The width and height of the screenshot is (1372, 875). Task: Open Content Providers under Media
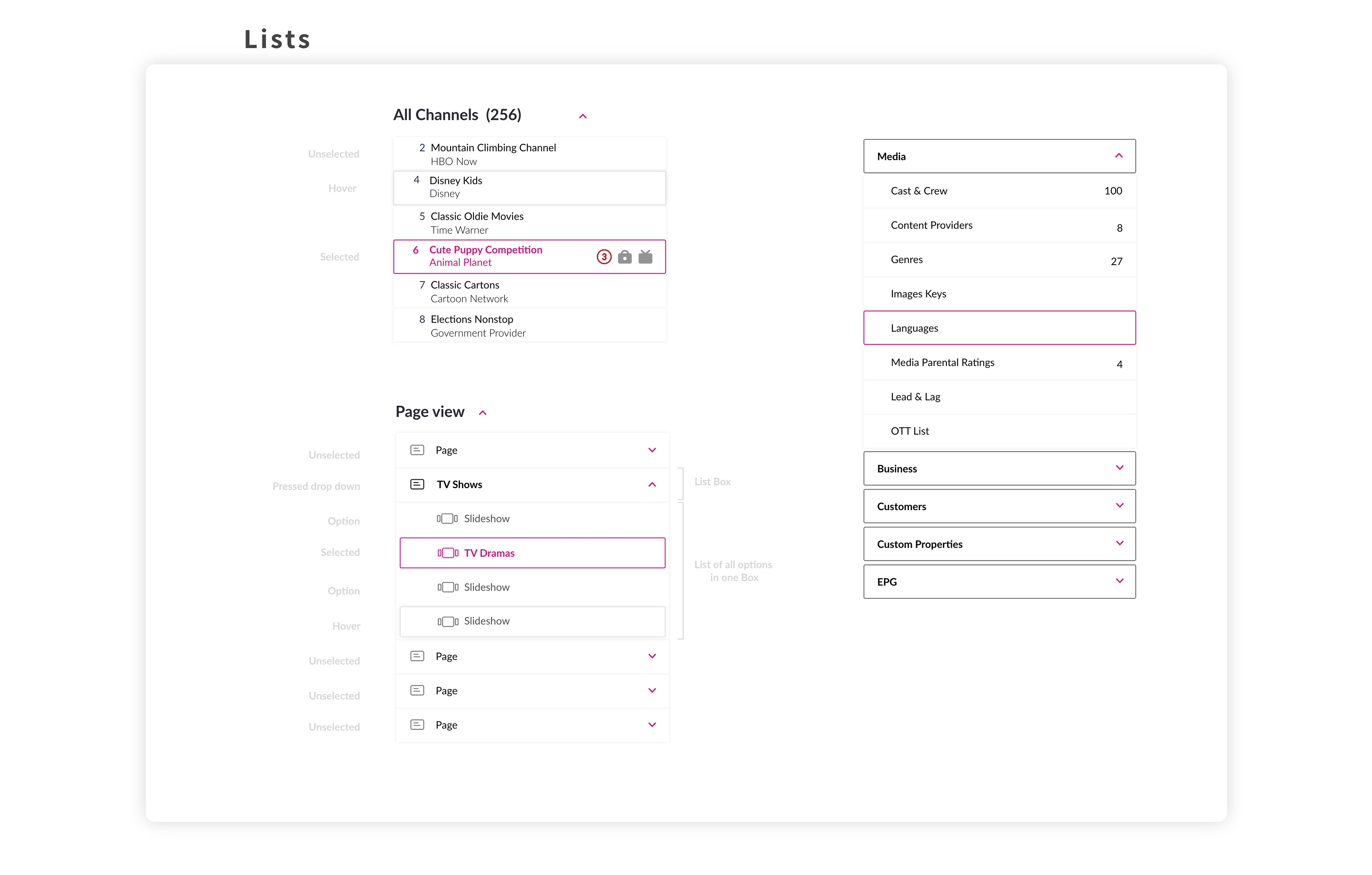click(x=999, y=225)
